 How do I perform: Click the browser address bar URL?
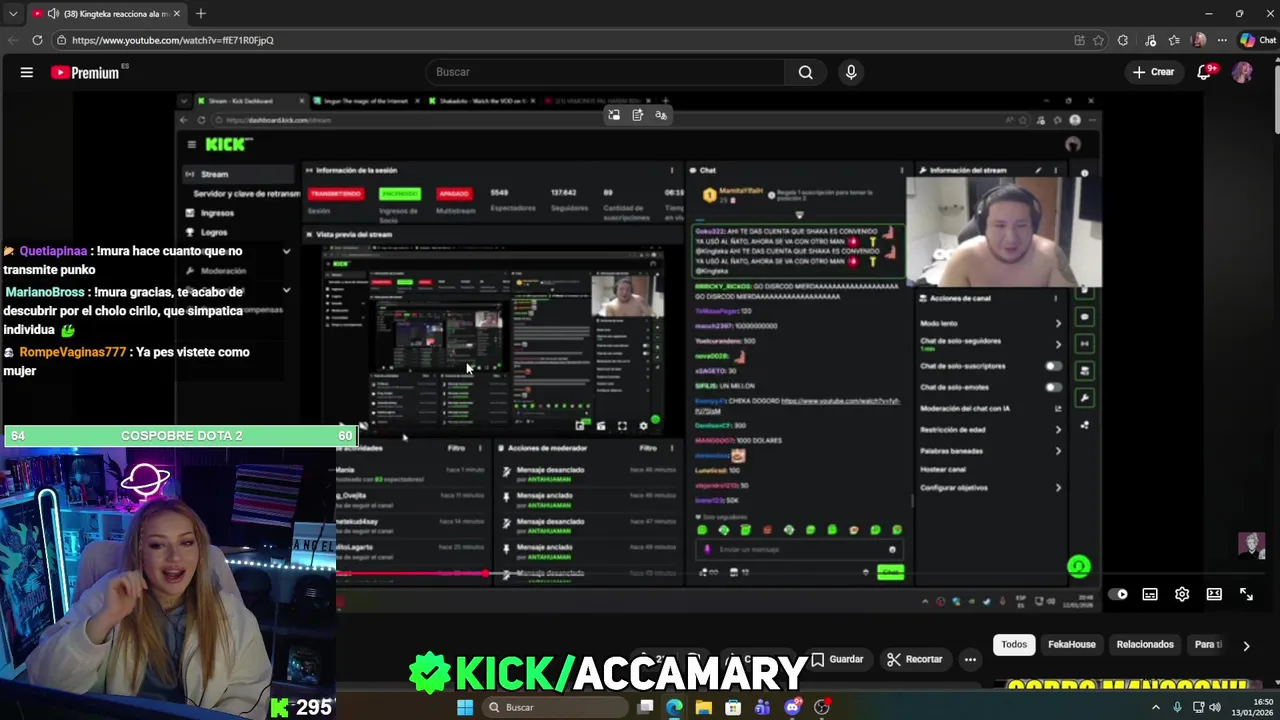click(x=172, y=40)
